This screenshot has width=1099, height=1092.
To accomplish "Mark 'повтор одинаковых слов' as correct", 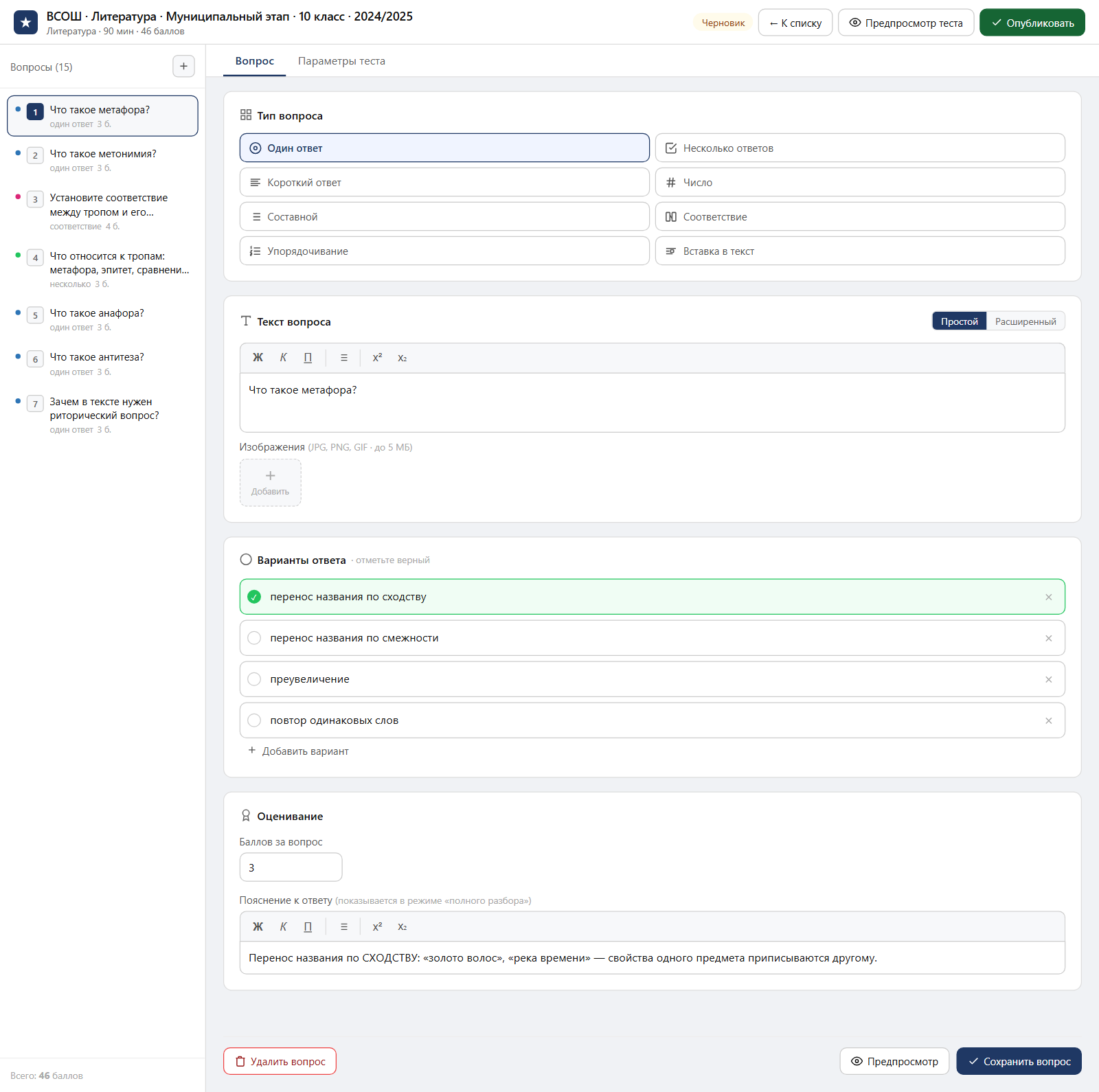I will [254, 720].
